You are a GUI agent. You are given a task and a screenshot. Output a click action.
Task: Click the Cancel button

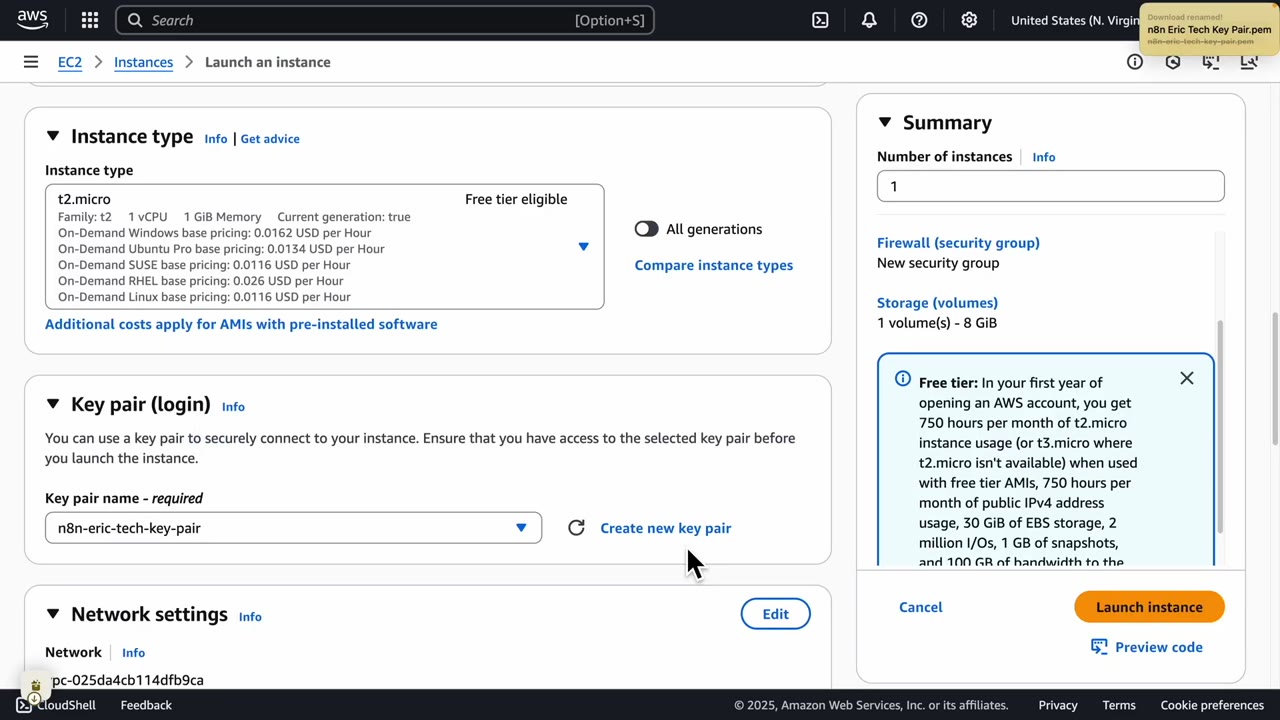point(920,607)
